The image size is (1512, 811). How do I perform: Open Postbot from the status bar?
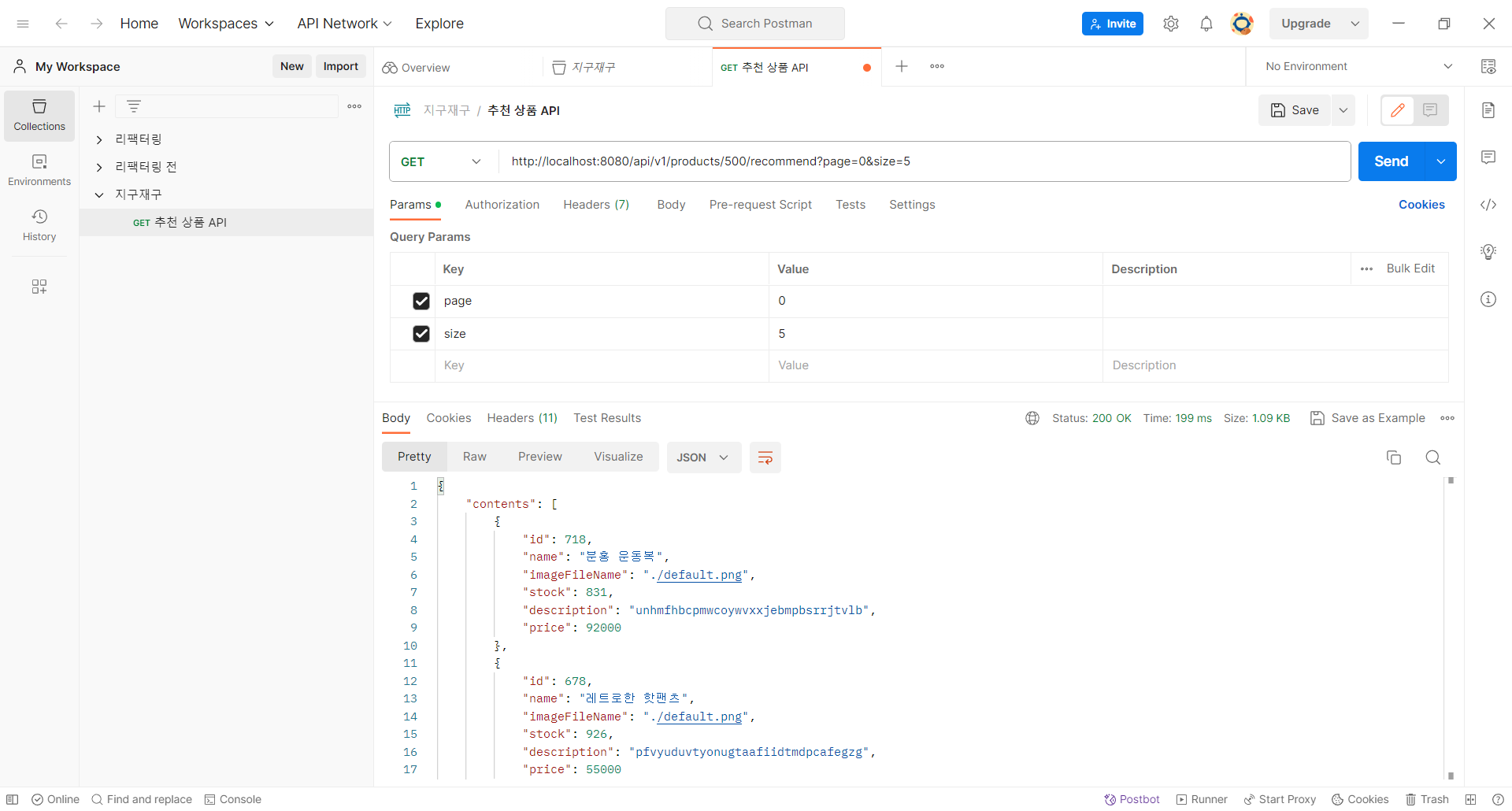1132,799
